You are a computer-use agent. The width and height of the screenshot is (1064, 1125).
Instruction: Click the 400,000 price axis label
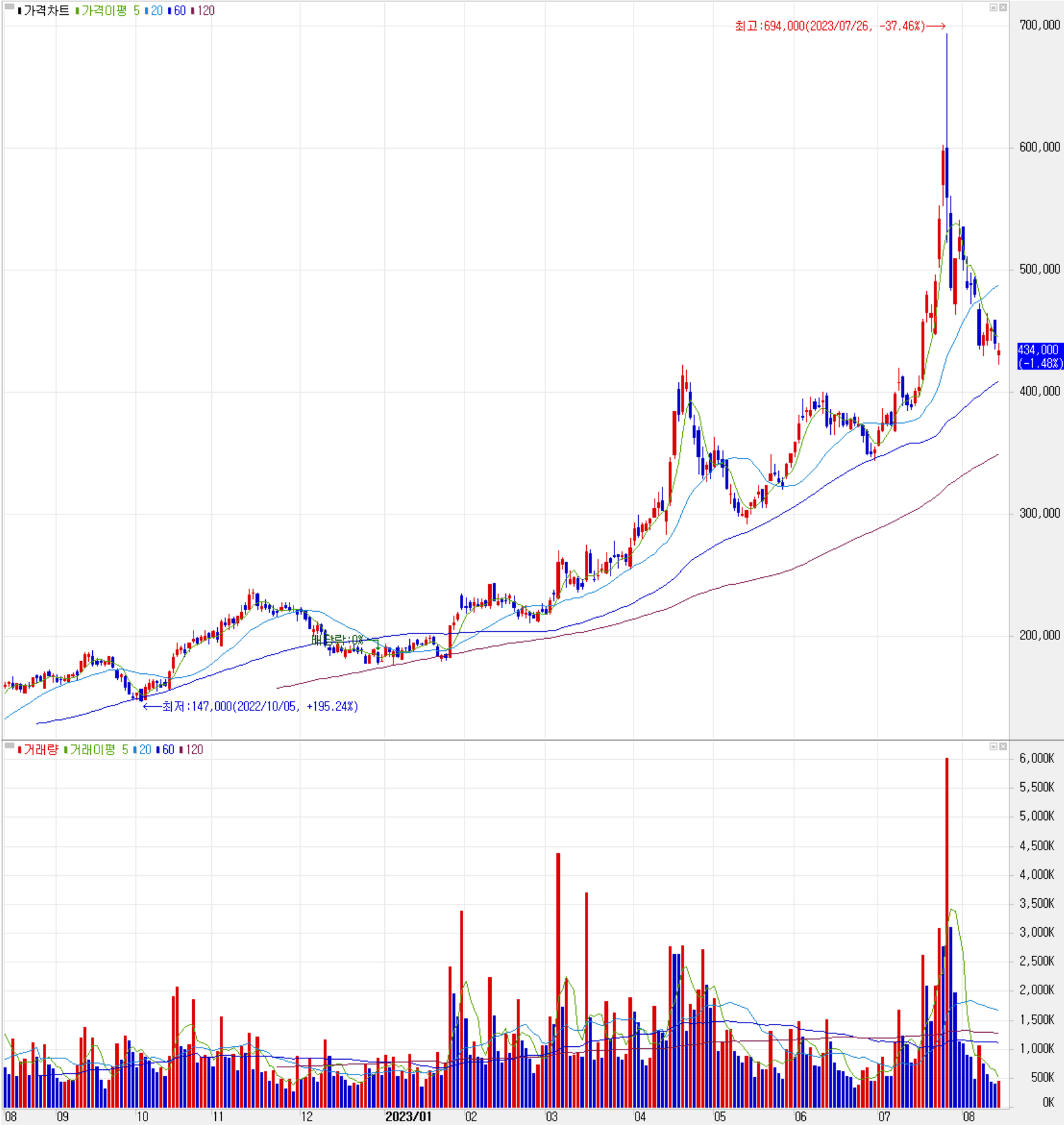pos(1040,391)
